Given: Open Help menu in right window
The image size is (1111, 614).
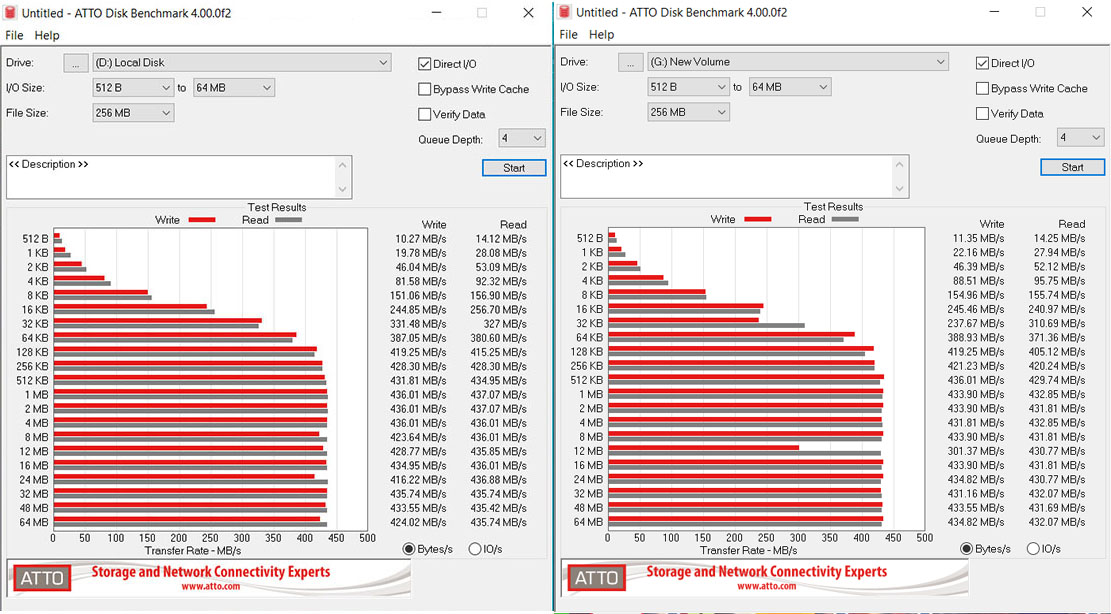Looking at the screenshot, I should point(601,35).
